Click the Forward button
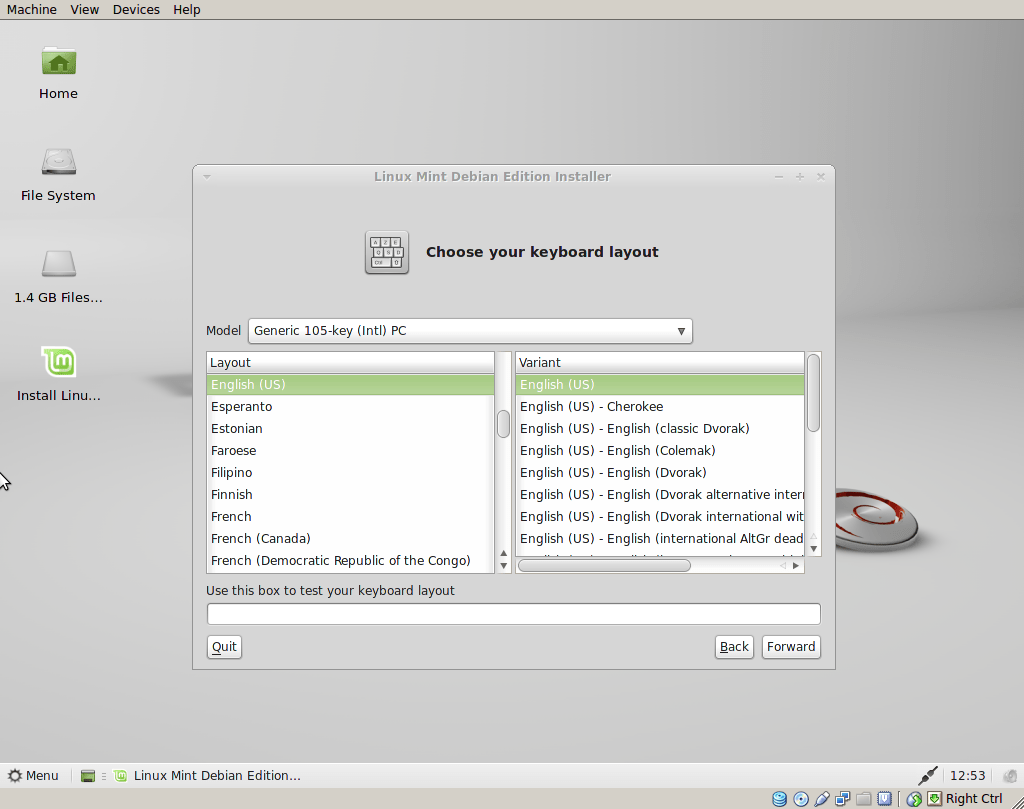 [791, 646]
